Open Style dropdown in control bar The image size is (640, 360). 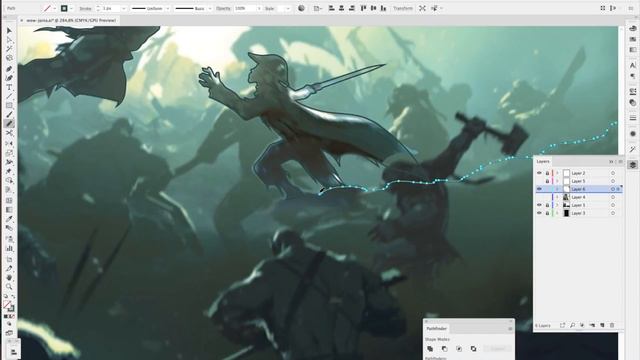pos(288,8)
